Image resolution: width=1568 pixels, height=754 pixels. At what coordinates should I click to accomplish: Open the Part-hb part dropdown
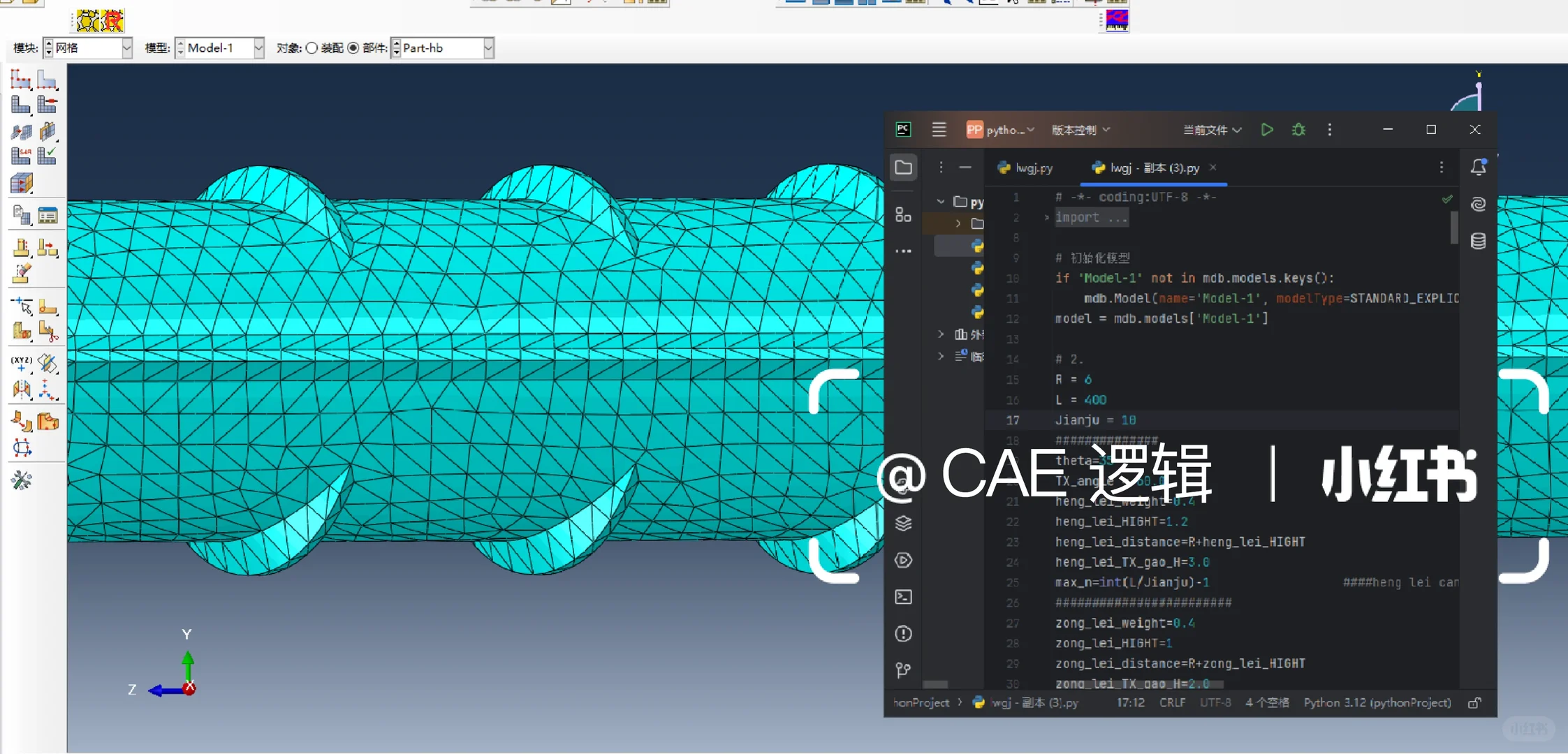488,48
